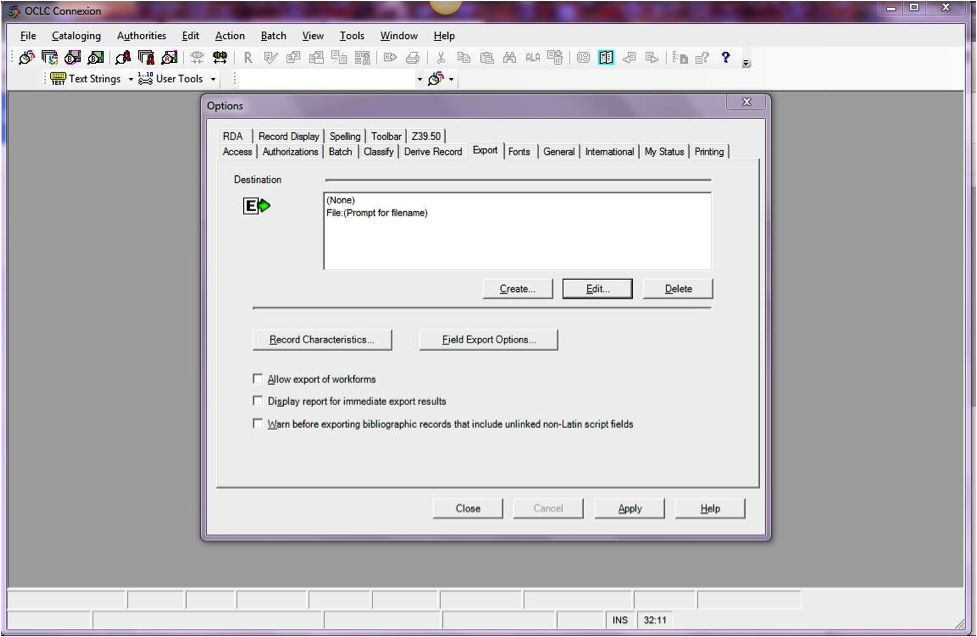The height and width of the screenshot is (637, 977).
Task: Open the Spelling tab
Action: pyautogui.click(x=345, y=136)
